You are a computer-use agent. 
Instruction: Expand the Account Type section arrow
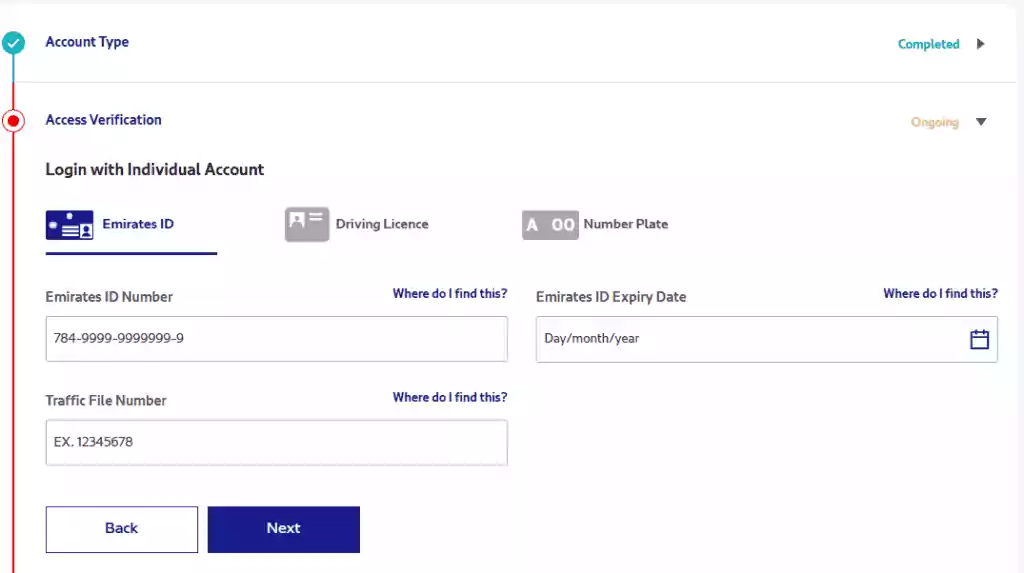(980, 44)
